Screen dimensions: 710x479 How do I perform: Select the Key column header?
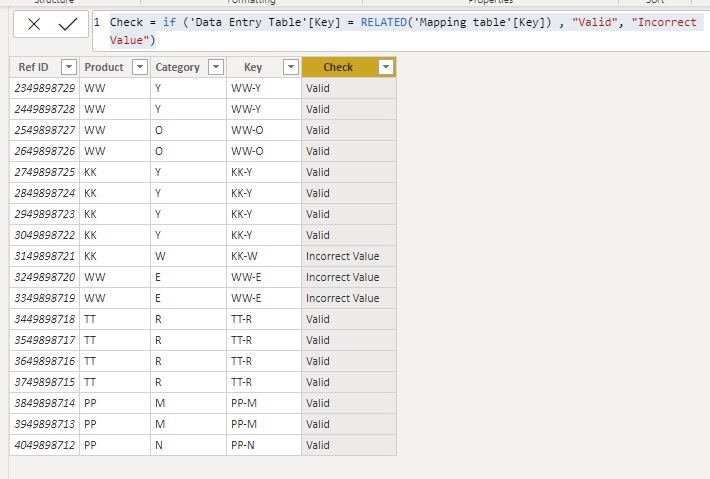(264, 67)
